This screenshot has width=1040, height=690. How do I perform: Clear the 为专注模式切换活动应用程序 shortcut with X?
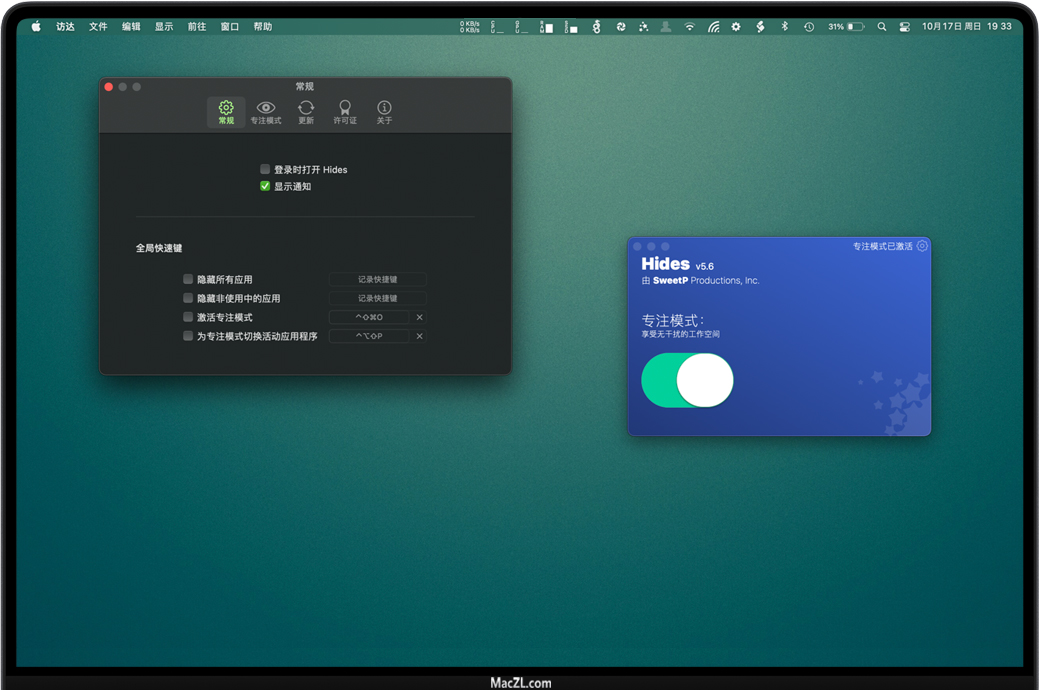419,337
